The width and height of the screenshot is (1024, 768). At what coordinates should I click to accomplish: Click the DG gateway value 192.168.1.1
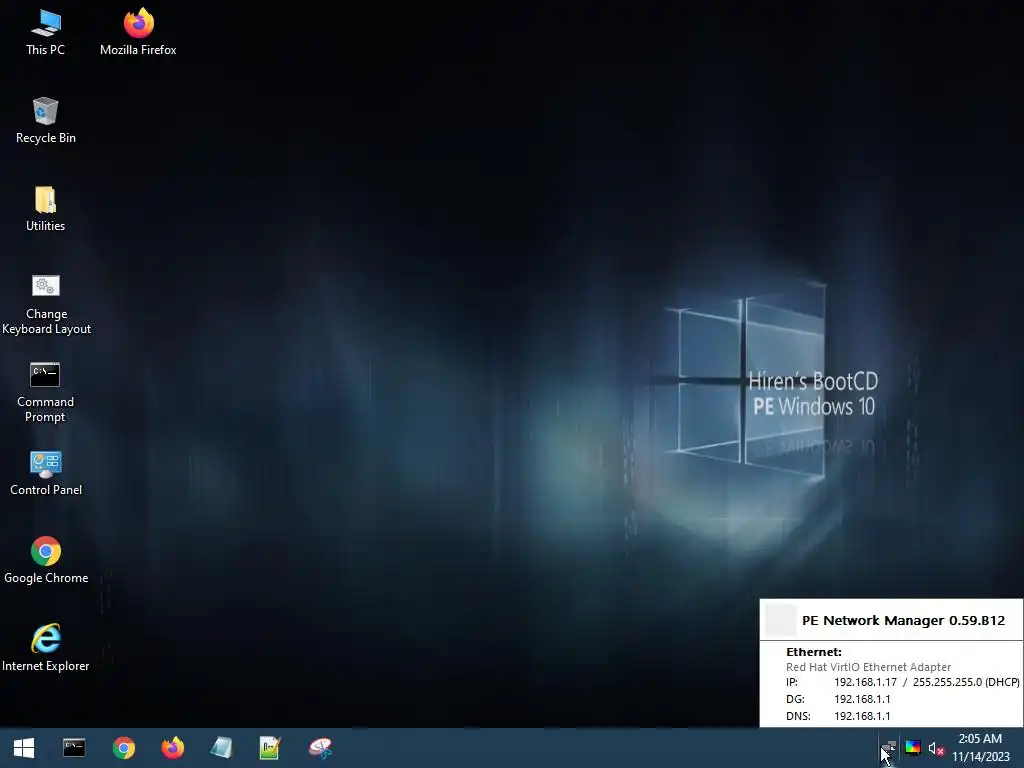pyautogui.click(x=861, y=699)
